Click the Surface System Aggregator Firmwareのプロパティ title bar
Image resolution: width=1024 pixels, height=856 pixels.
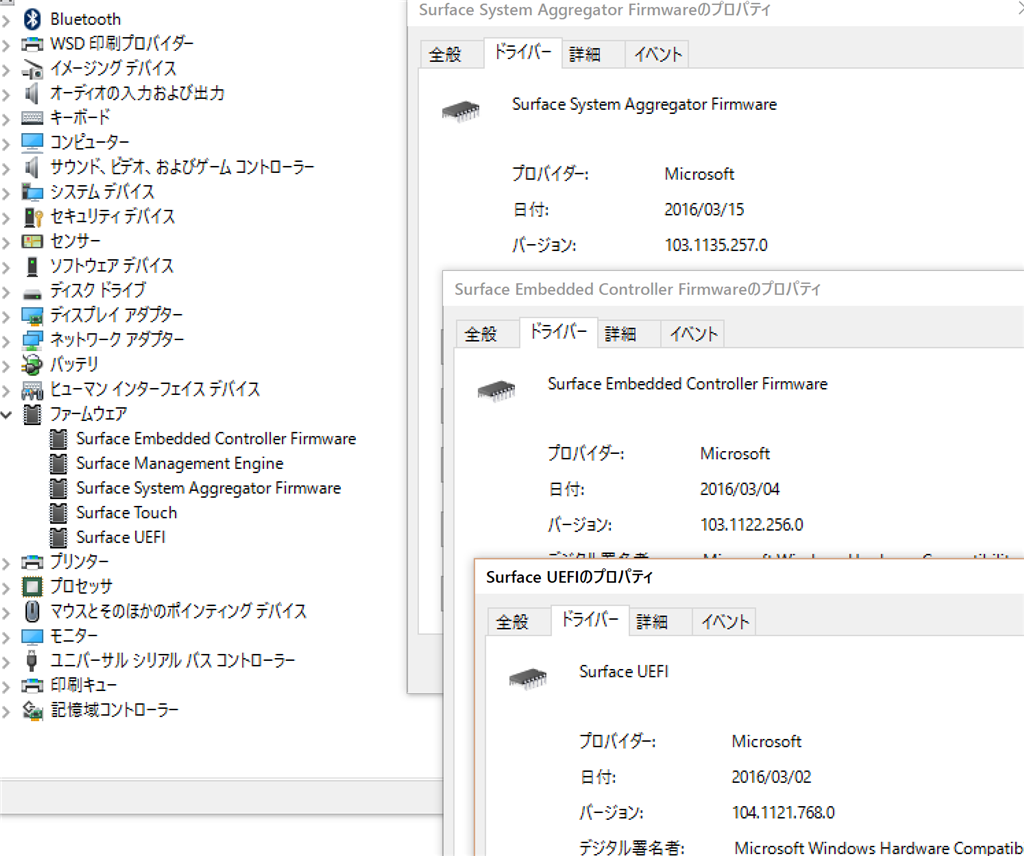[x=715, y=11]
